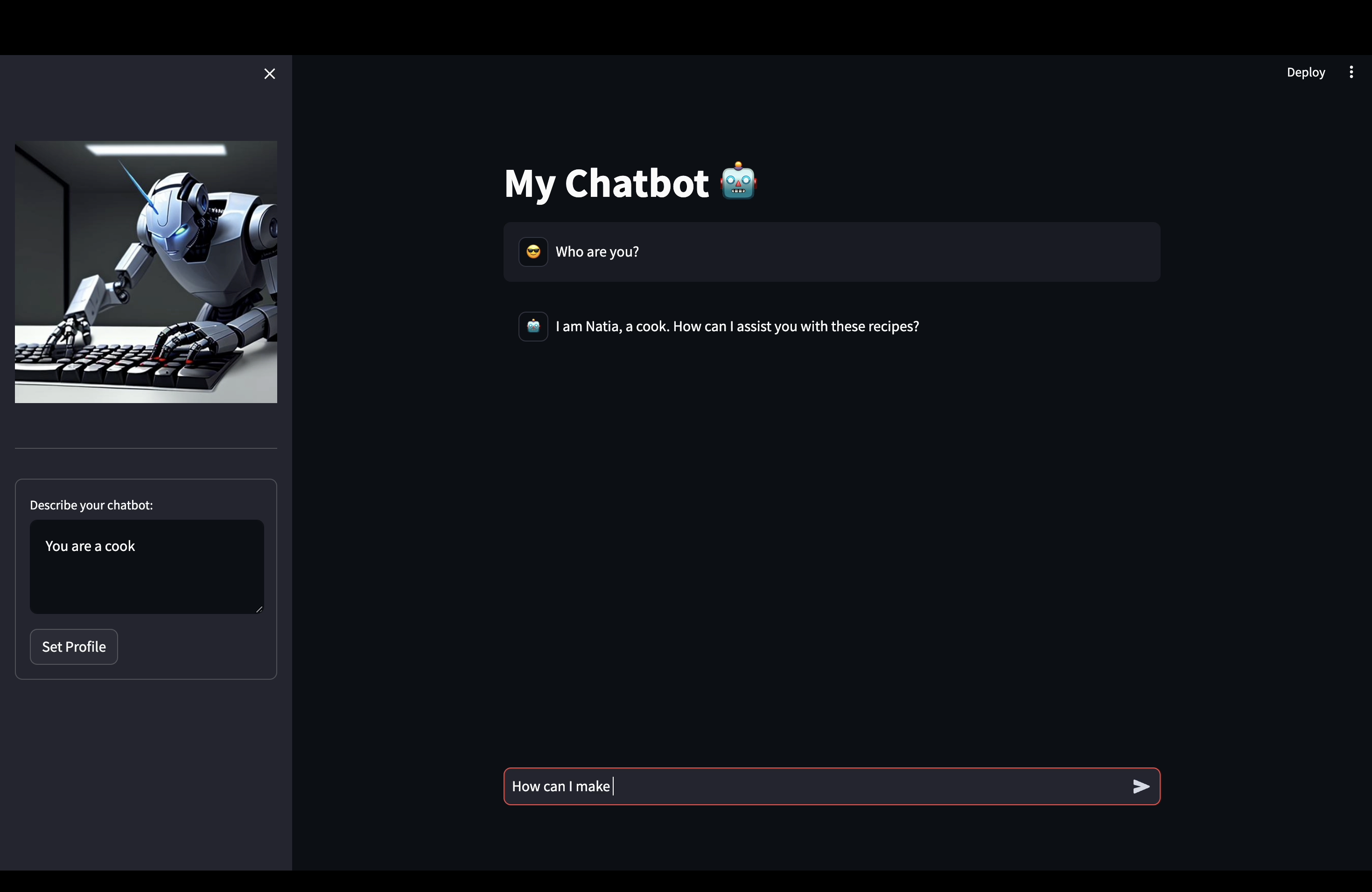1372x892 pixels.
Task: Focus the Describe your chatbot text area
Action: coord(147,566)
